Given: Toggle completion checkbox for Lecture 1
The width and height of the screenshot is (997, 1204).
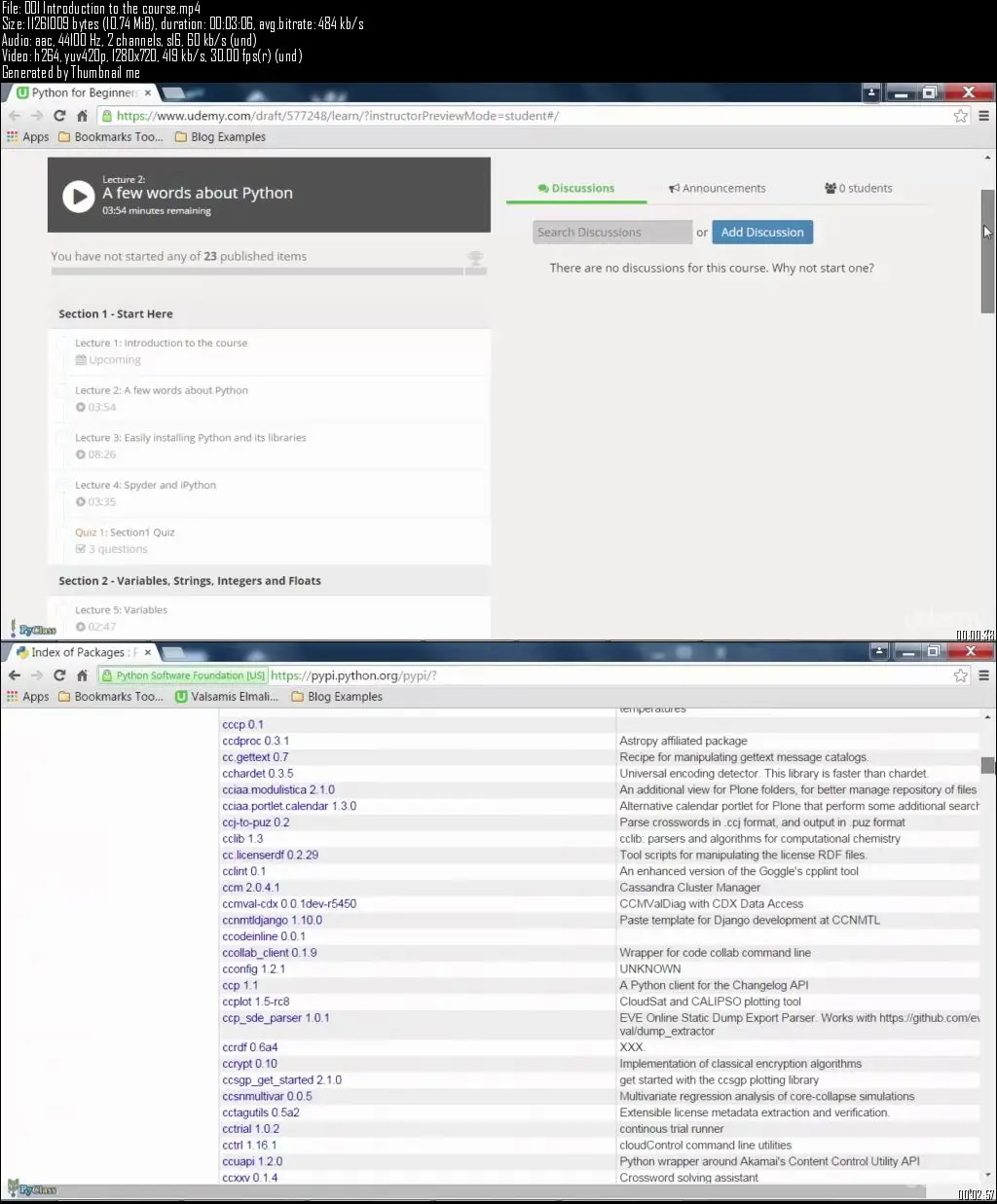Looking at the screenshot, I should pyautogui.click(x=62, y=344).
